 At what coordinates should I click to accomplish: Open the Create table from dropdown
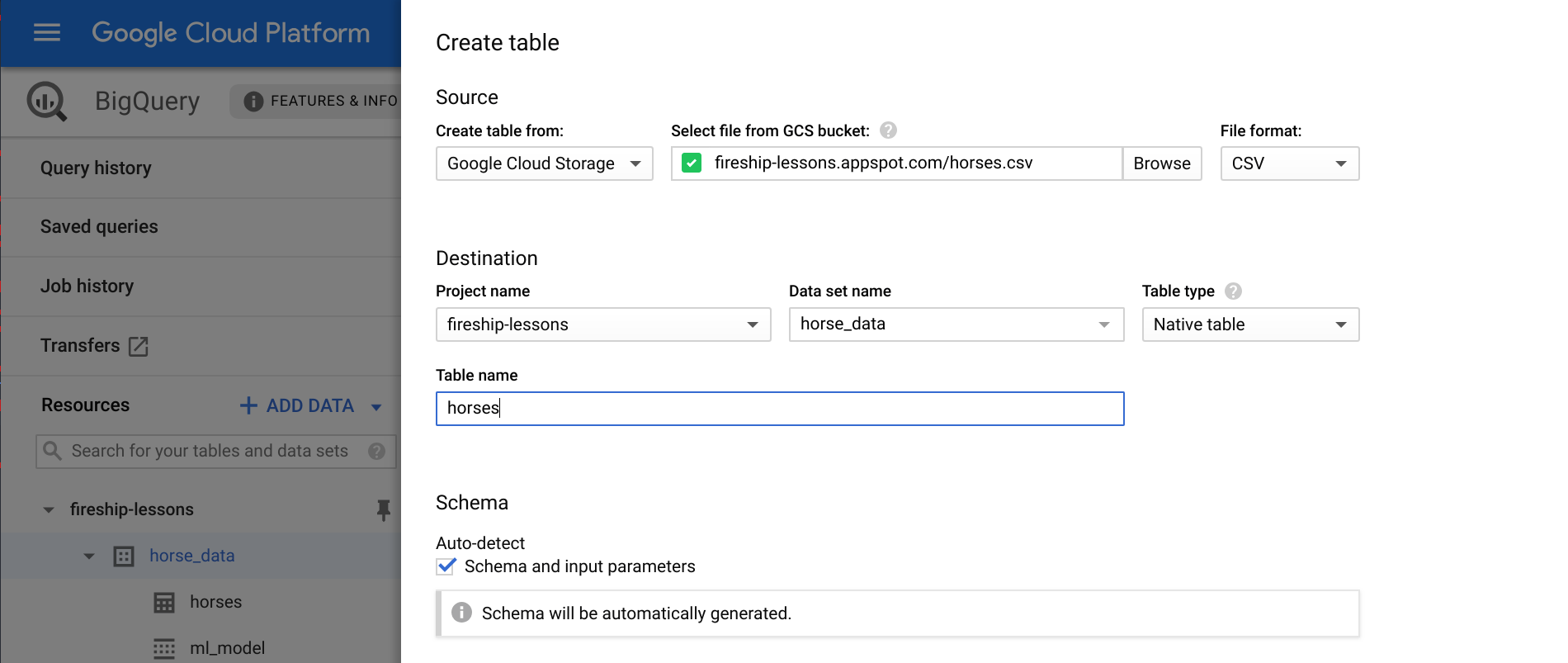click(544, 163)
